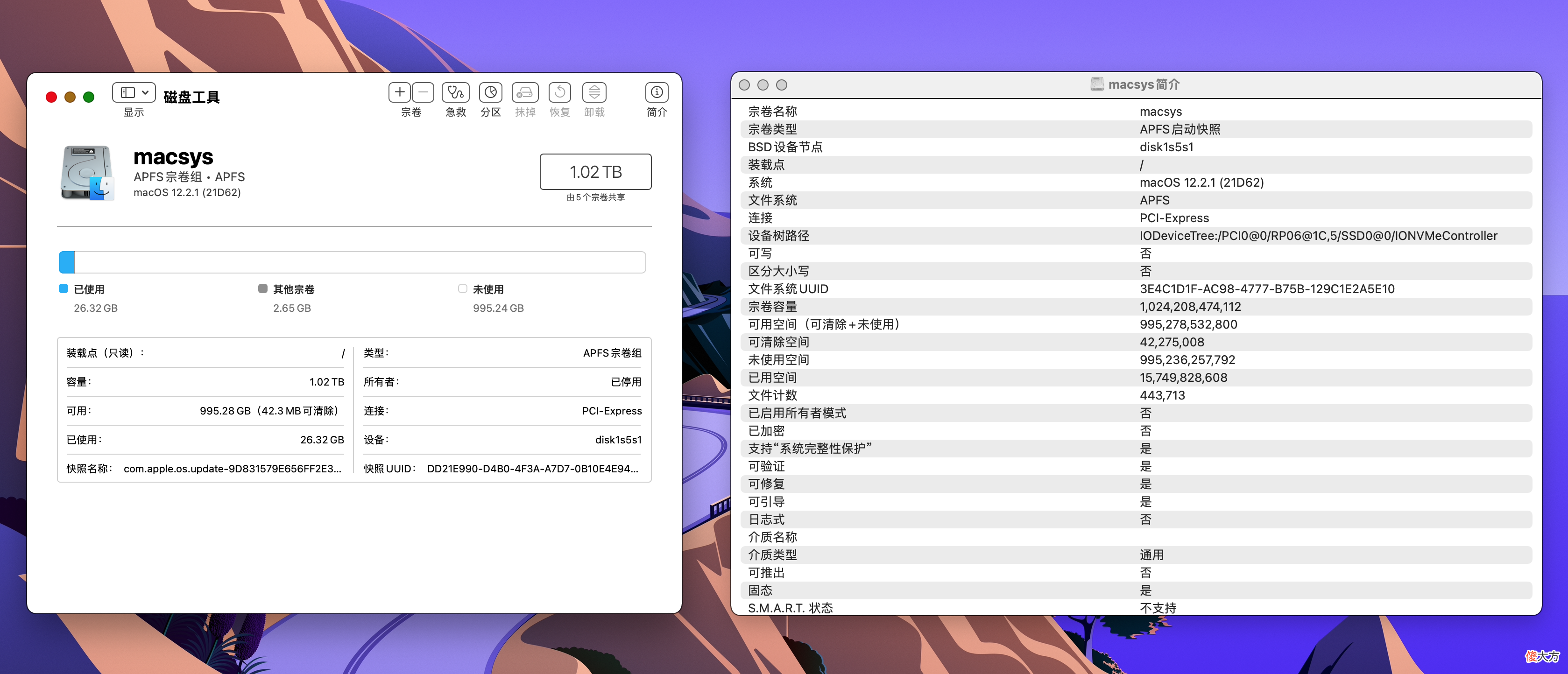Run First Aid stethoscope icon
This screenshot has width=1568, height=674.
tap(455, 92)
